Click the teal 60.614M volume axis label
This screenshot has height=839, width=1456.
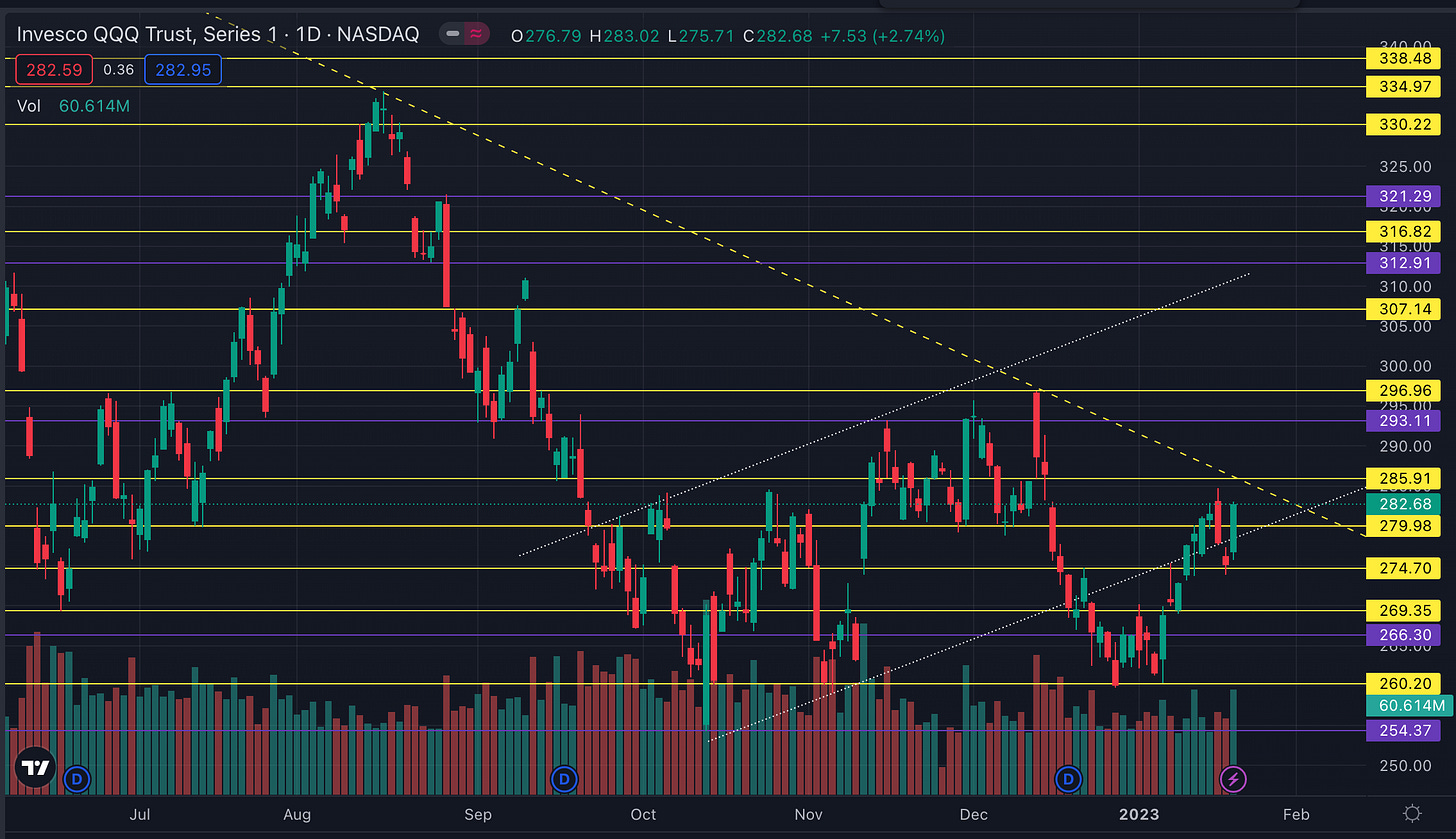[1408, 706]
